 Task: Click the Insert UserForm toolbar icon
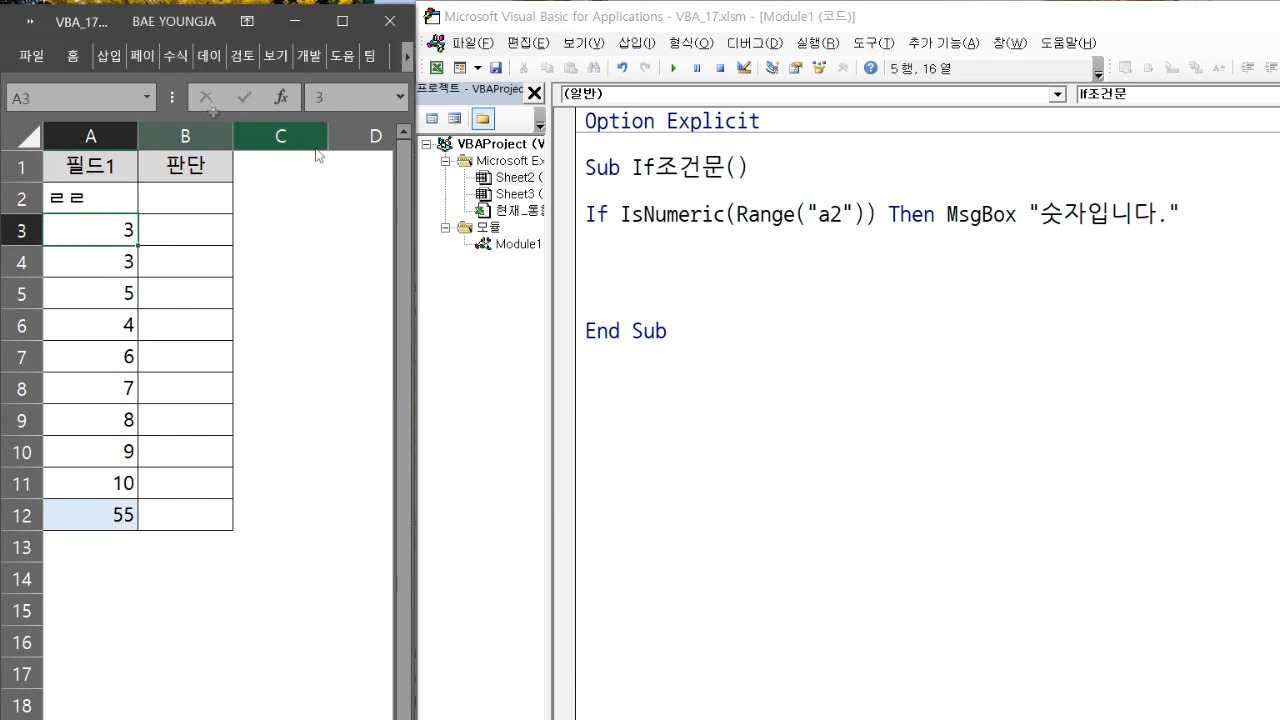click(460, 68)
